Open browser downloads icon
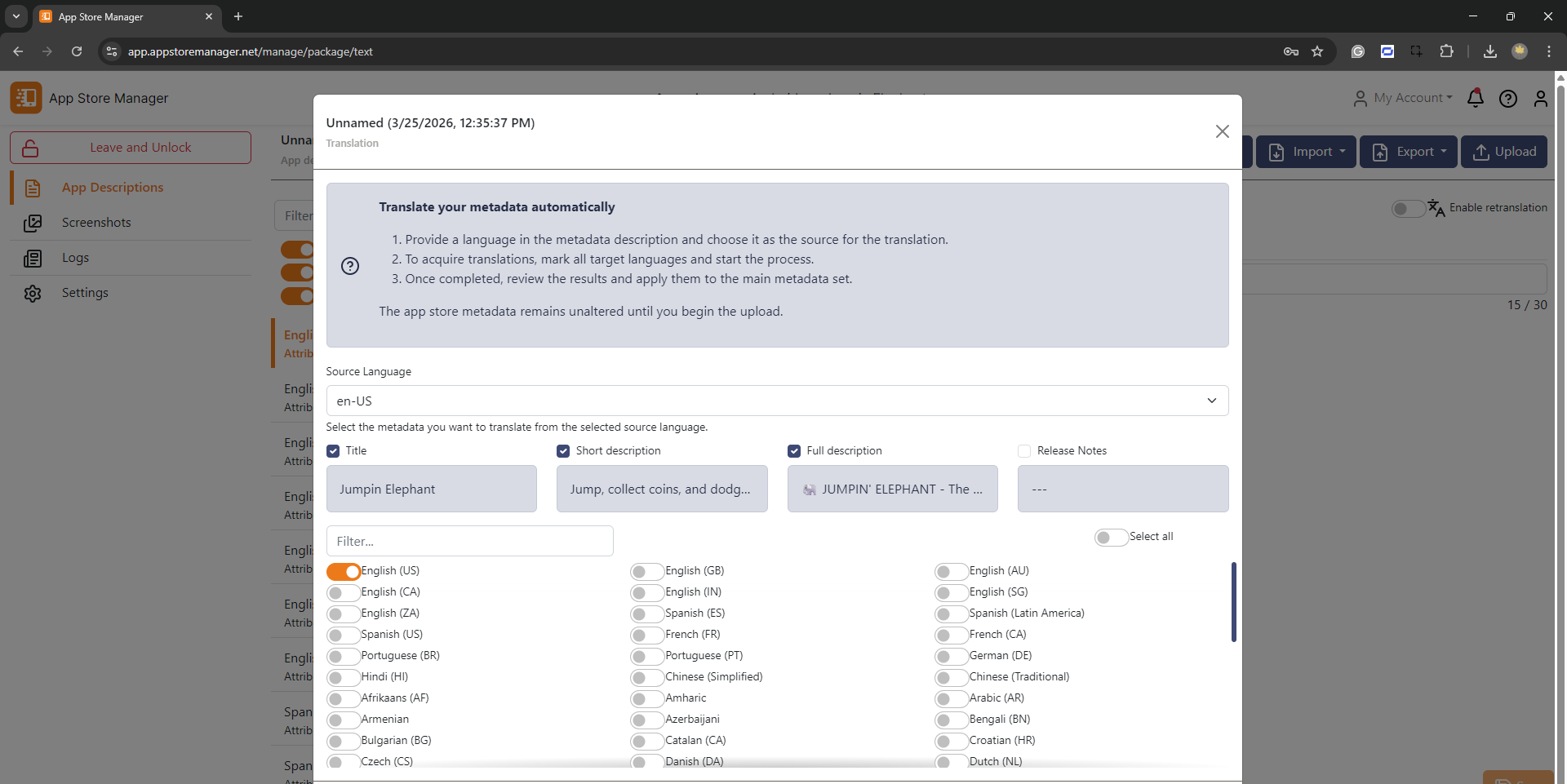This screenshot has width=1567, height=784. 1489,51
